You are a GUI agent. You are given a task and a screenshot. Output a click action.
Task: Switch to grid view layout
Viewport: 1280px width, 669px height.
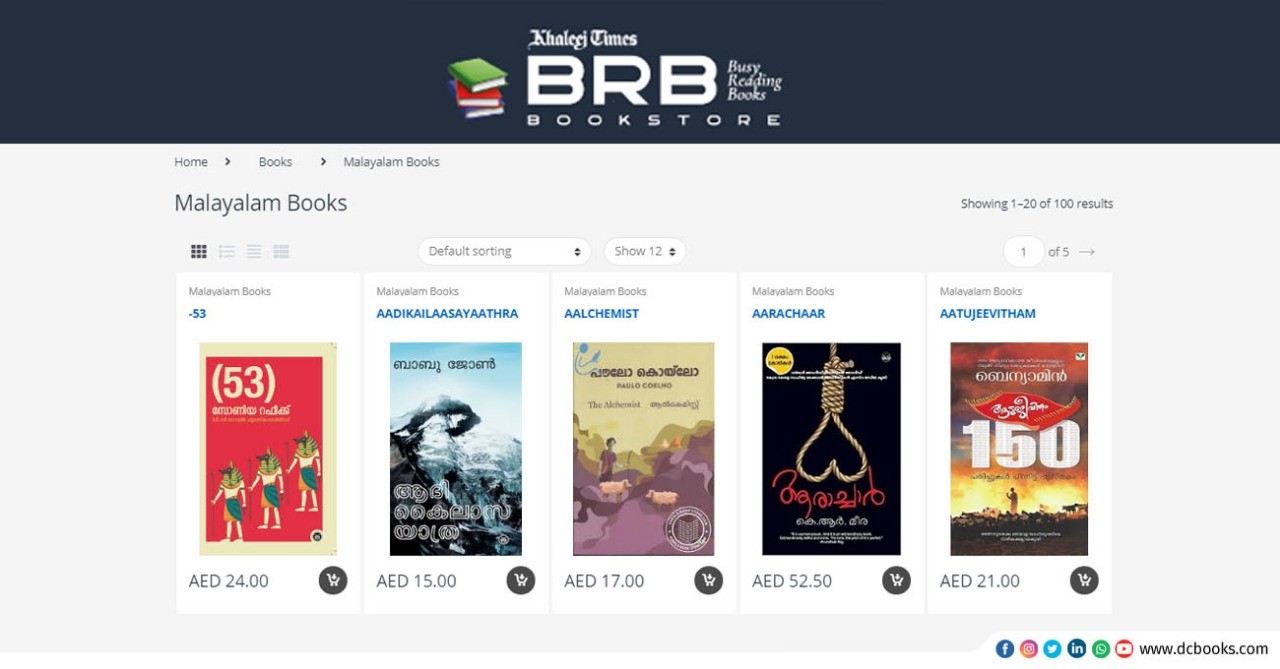pos(199,251)
